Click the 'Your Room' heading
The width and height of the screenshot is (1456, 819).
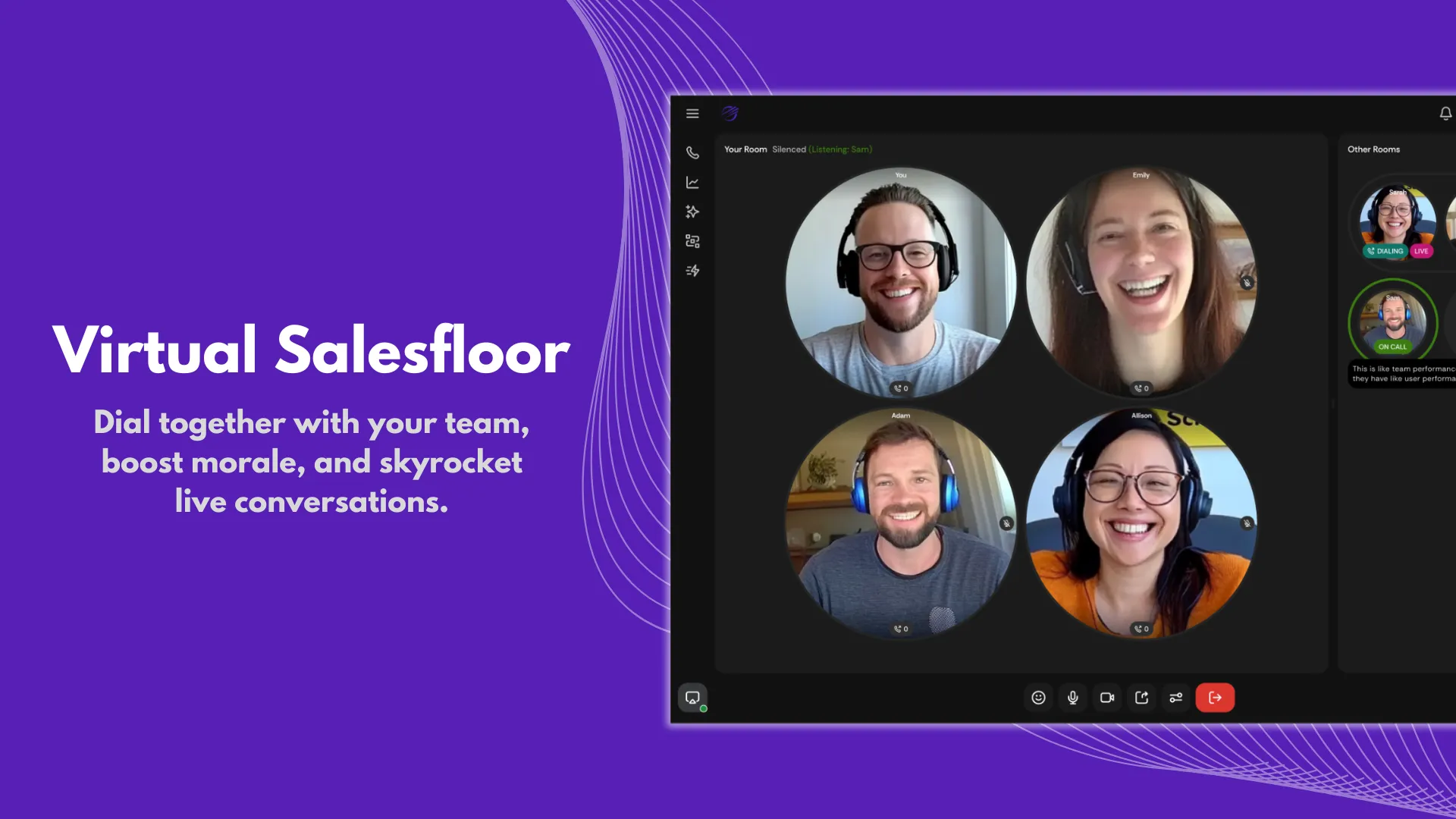(x=745, y=149)
